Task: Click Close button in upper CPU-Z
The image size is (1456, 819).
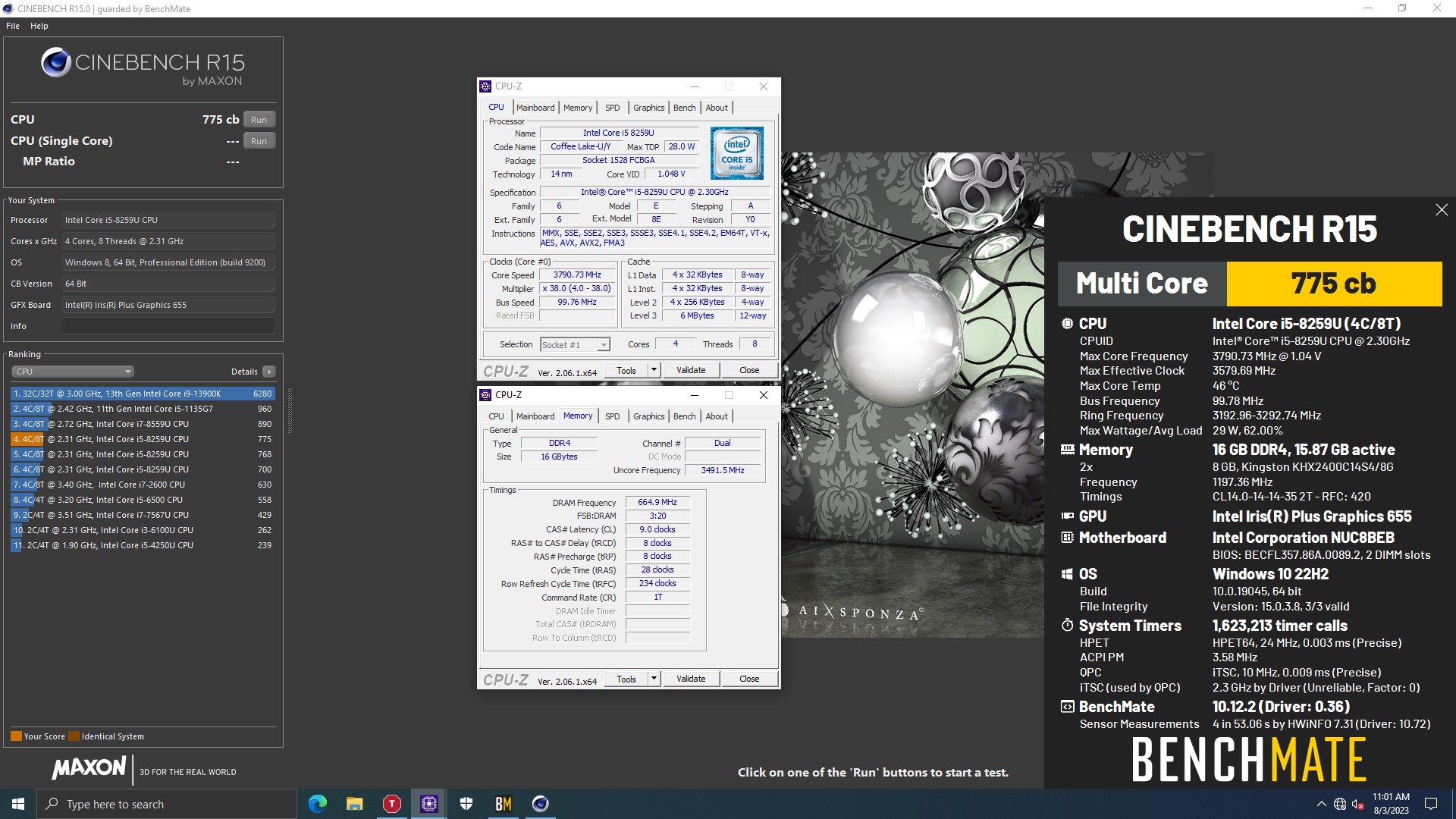Action: pos(749,370)
